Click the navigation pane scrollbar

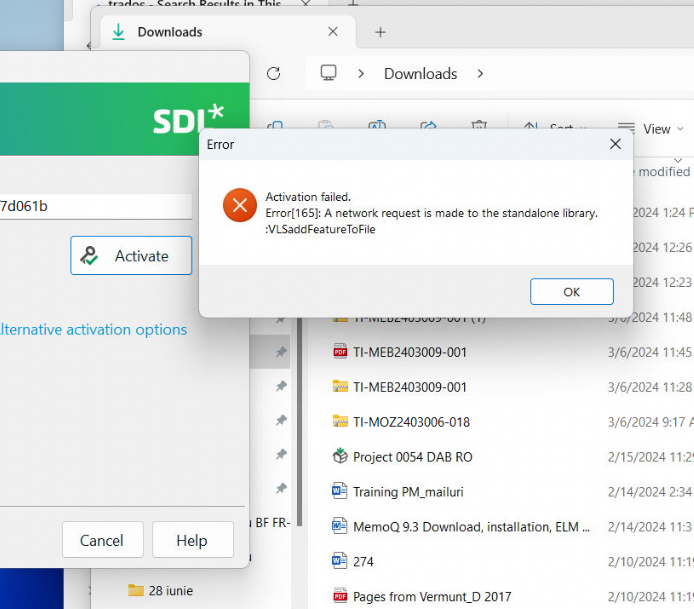point(300,420)
